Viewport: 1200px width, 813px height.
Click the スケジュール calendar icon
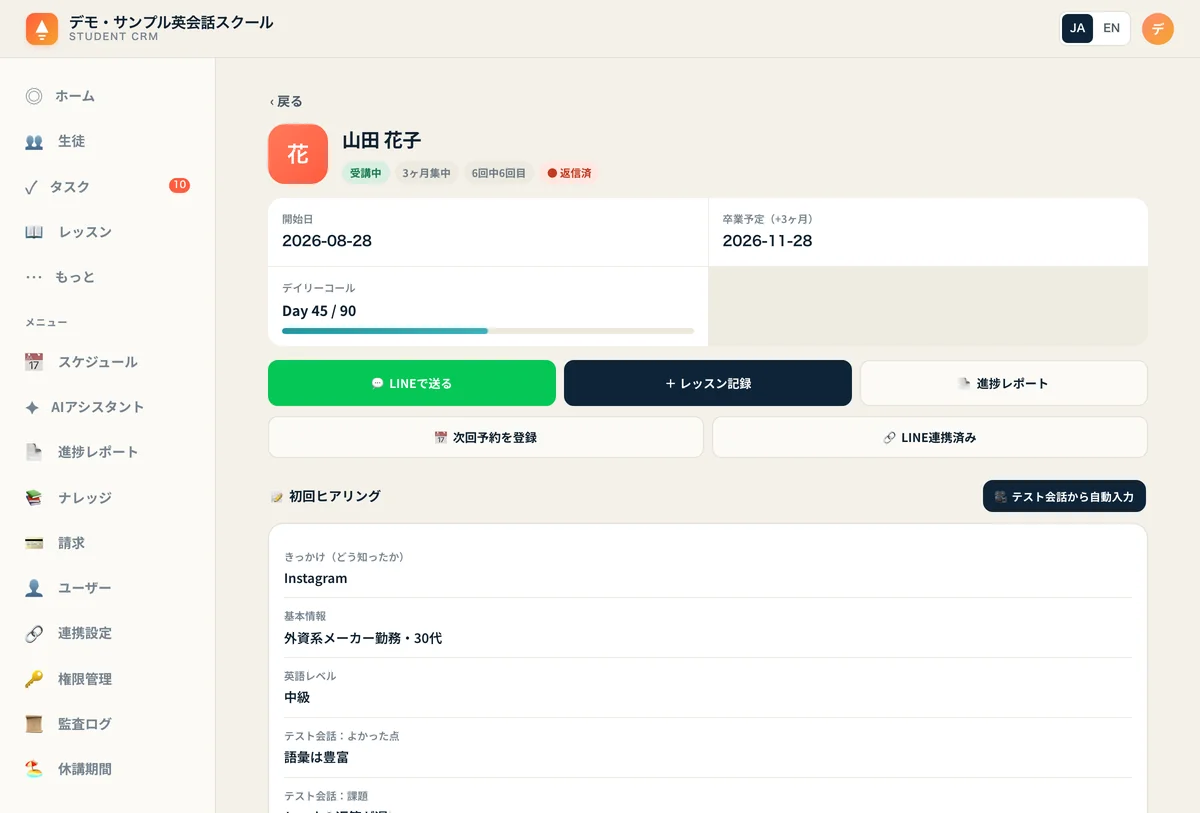tap(34, 362)
